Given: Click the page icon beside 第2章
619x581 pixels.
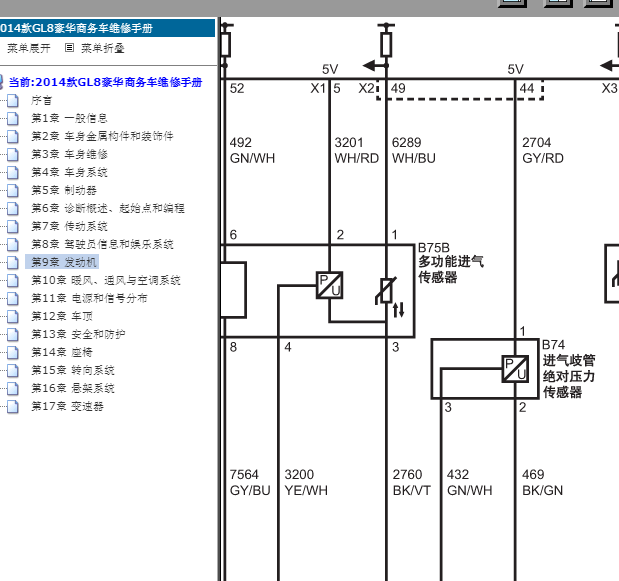Looking at the screenshot, I should [x=13, y=136].
